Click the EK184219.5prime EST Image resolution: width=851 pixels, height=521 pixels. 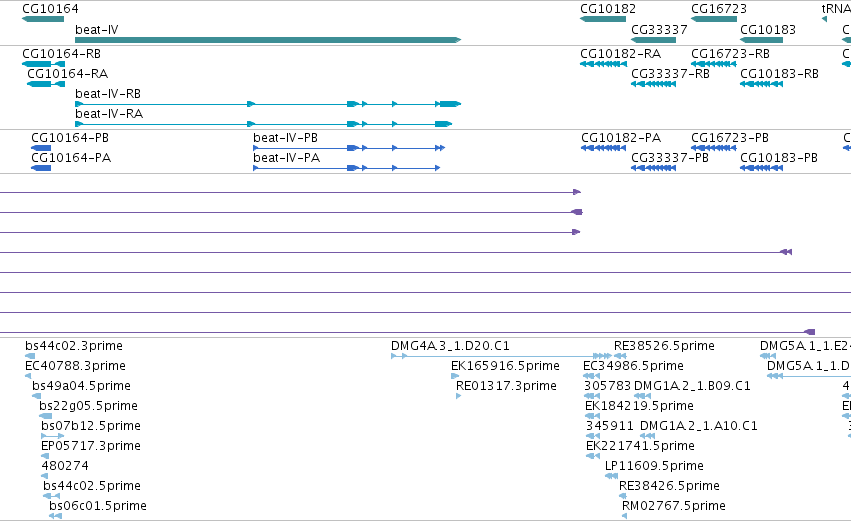coord(593,416)
